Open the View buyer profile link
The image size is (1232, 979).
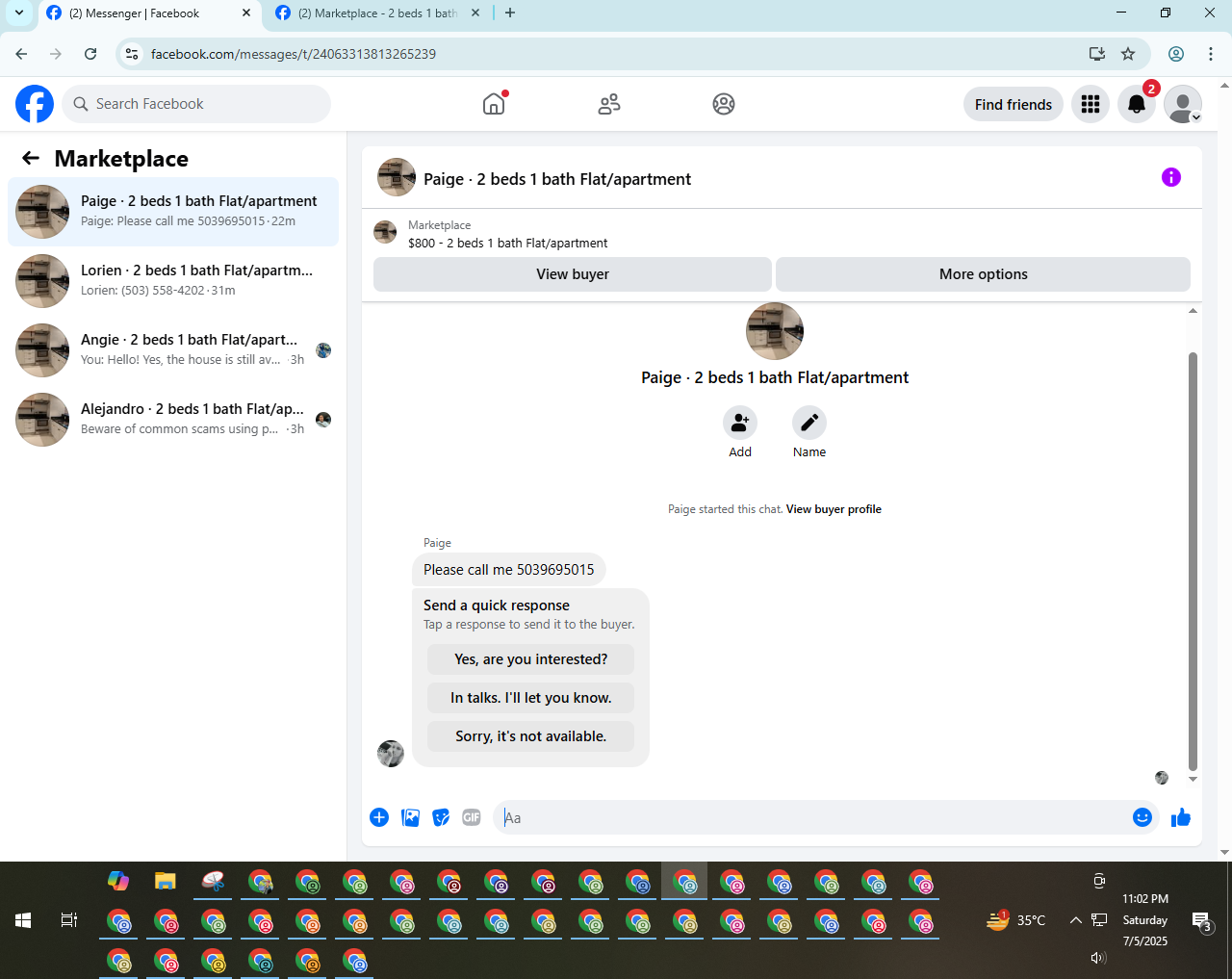pos(834,509)
